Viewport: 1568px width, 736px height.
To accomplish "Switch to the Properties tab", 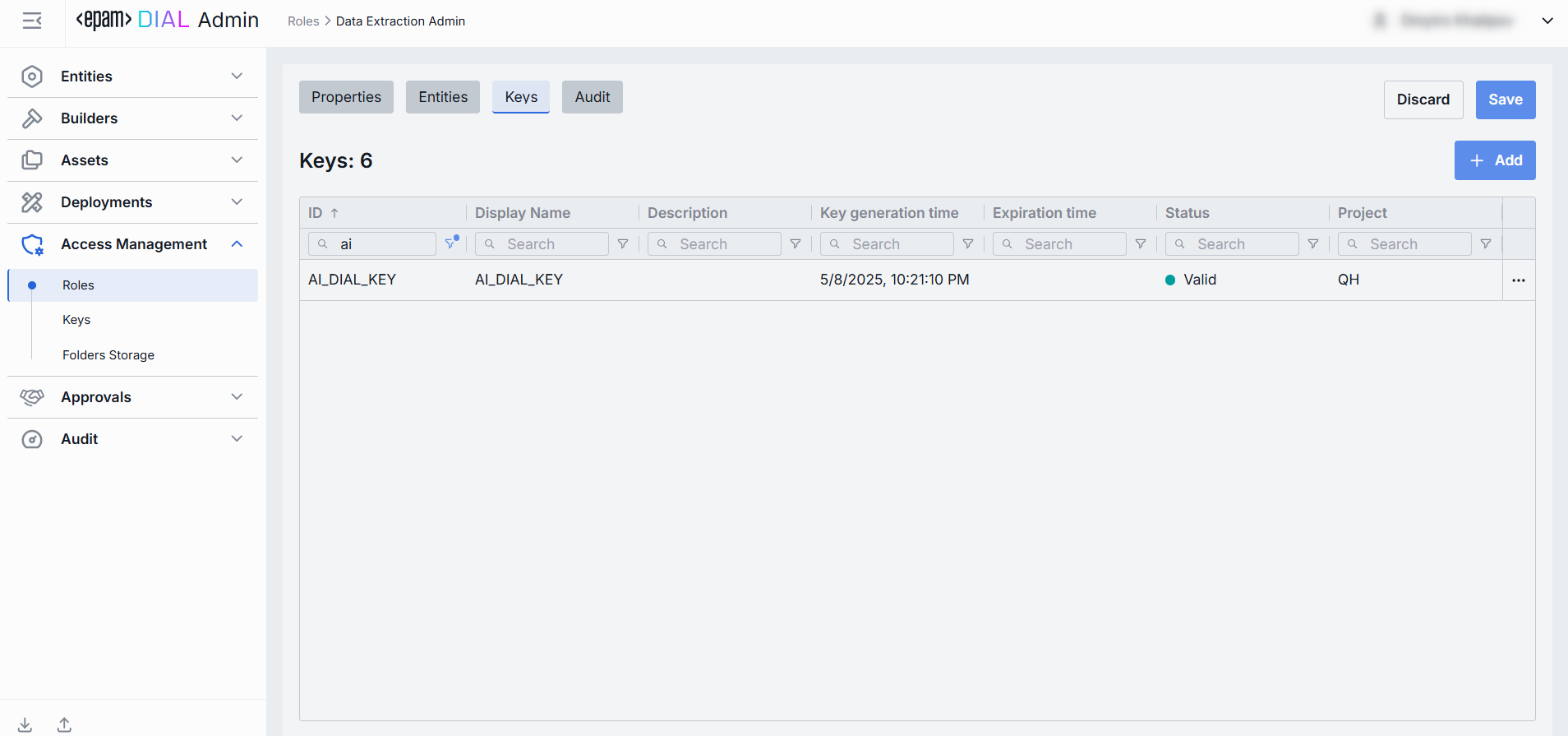I will point(346,97).
